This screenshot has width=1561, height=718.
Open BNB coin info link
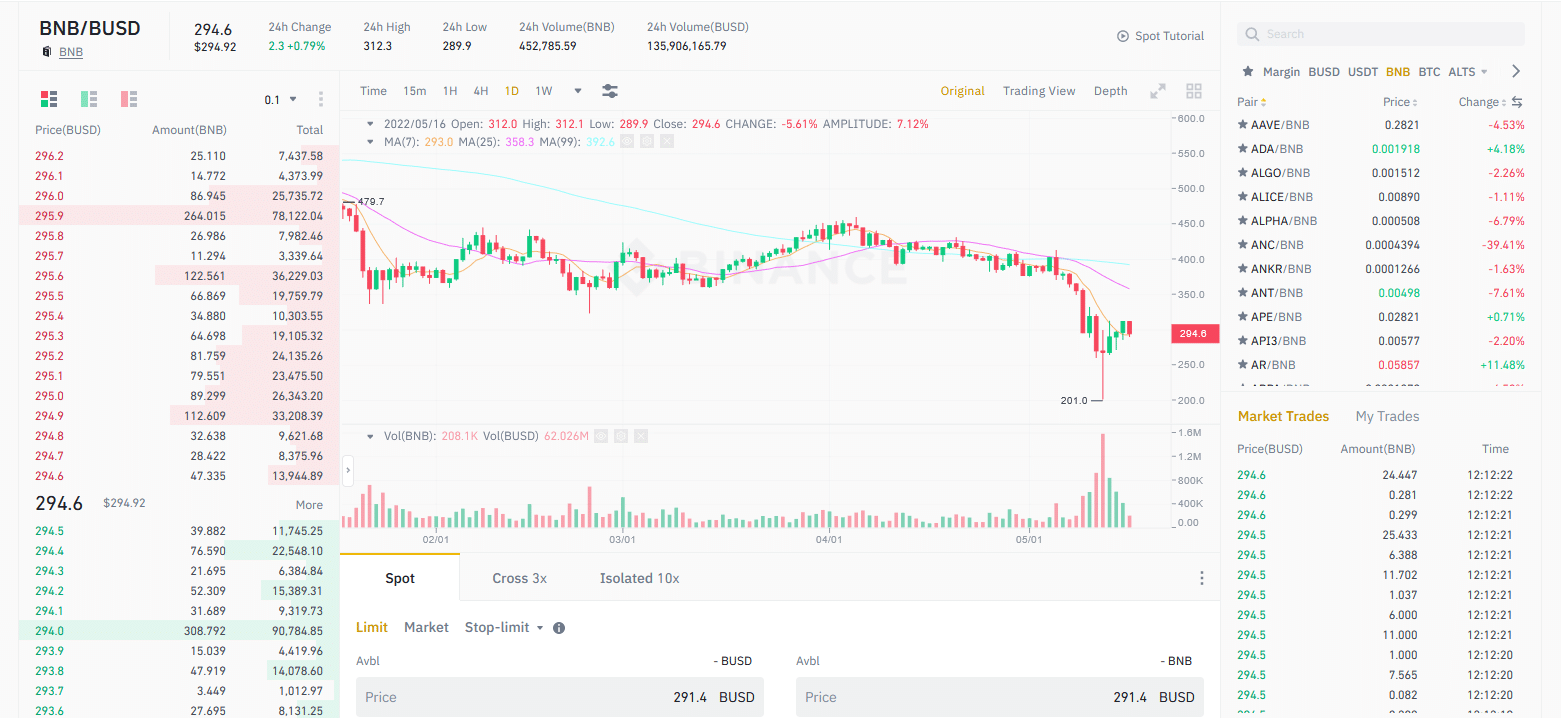point(71,52)
